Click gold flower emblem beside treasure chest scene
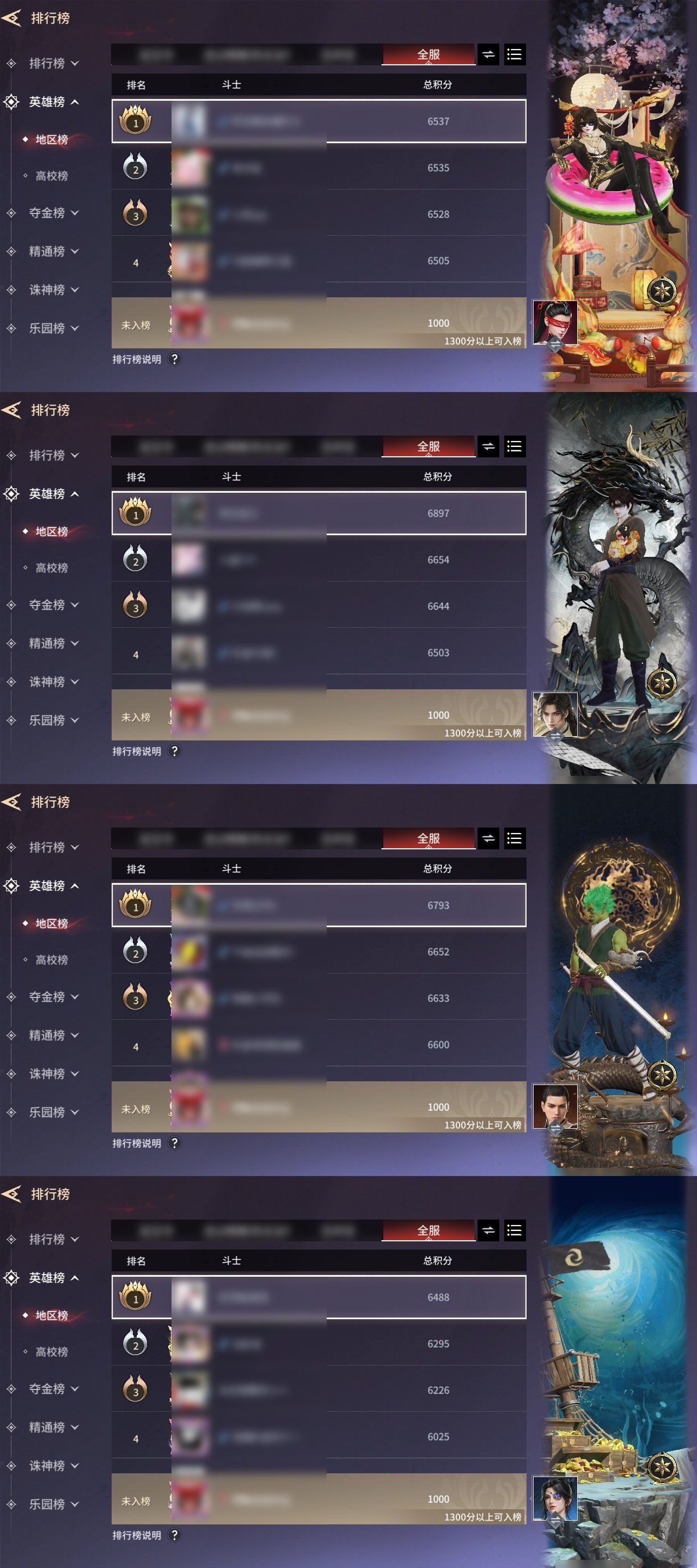This screenshot has height=1568, width=697. coord(661,1466)
